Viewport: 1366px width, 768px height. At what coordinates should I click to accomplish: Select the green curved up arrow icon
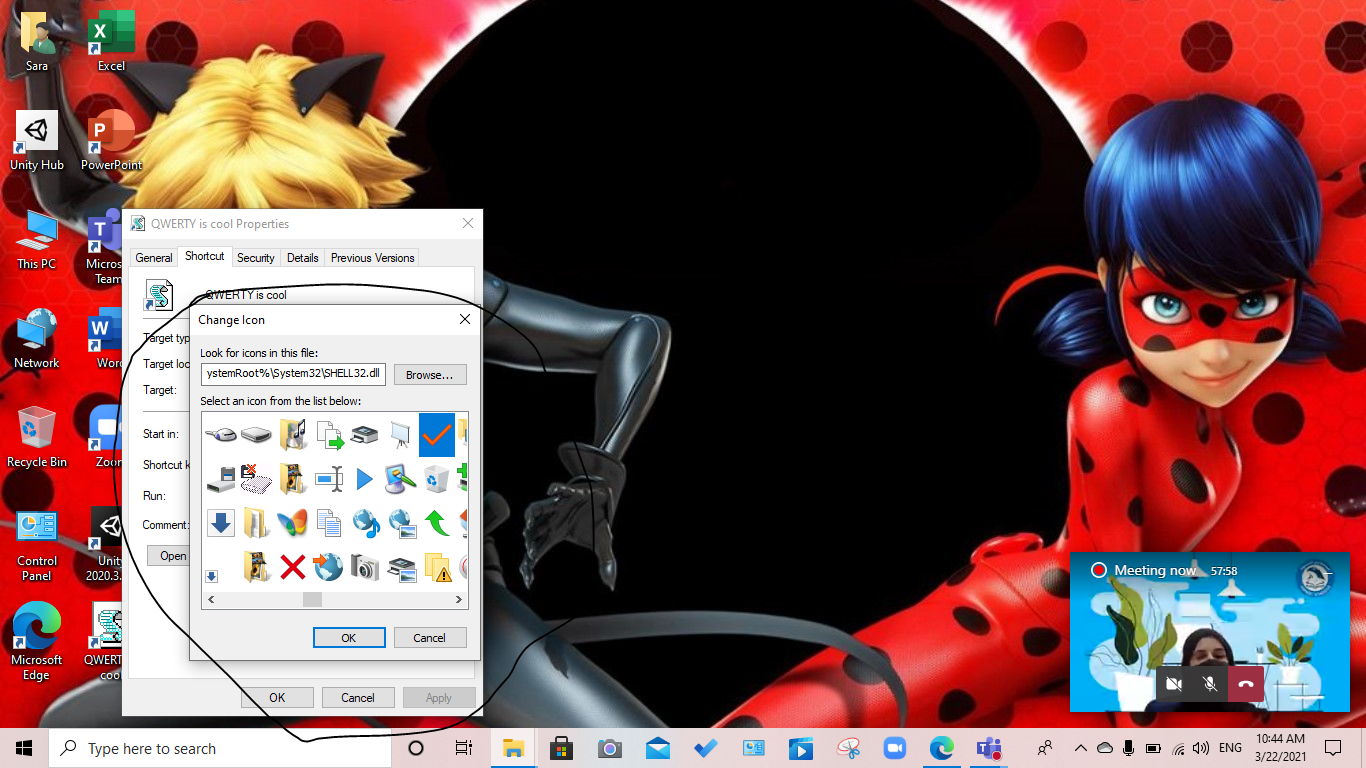point(437,523)
